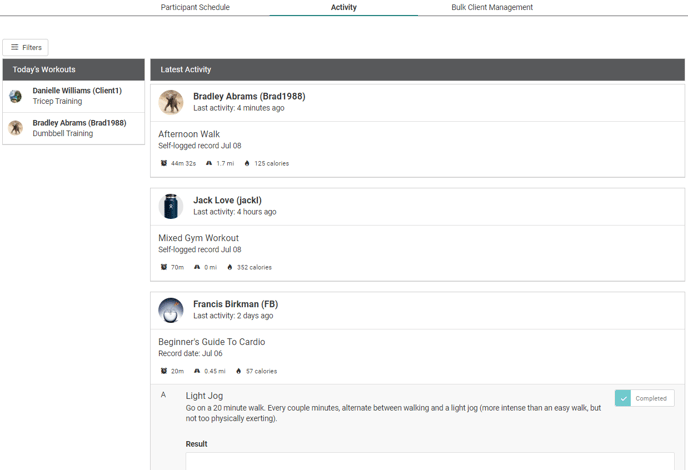
Task: Open the Participant Schedule tab
Action: point(195,7)
